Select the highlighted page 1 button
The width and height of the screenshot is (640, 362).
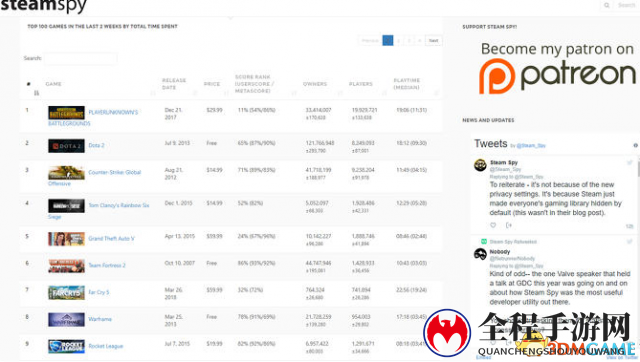388,40
